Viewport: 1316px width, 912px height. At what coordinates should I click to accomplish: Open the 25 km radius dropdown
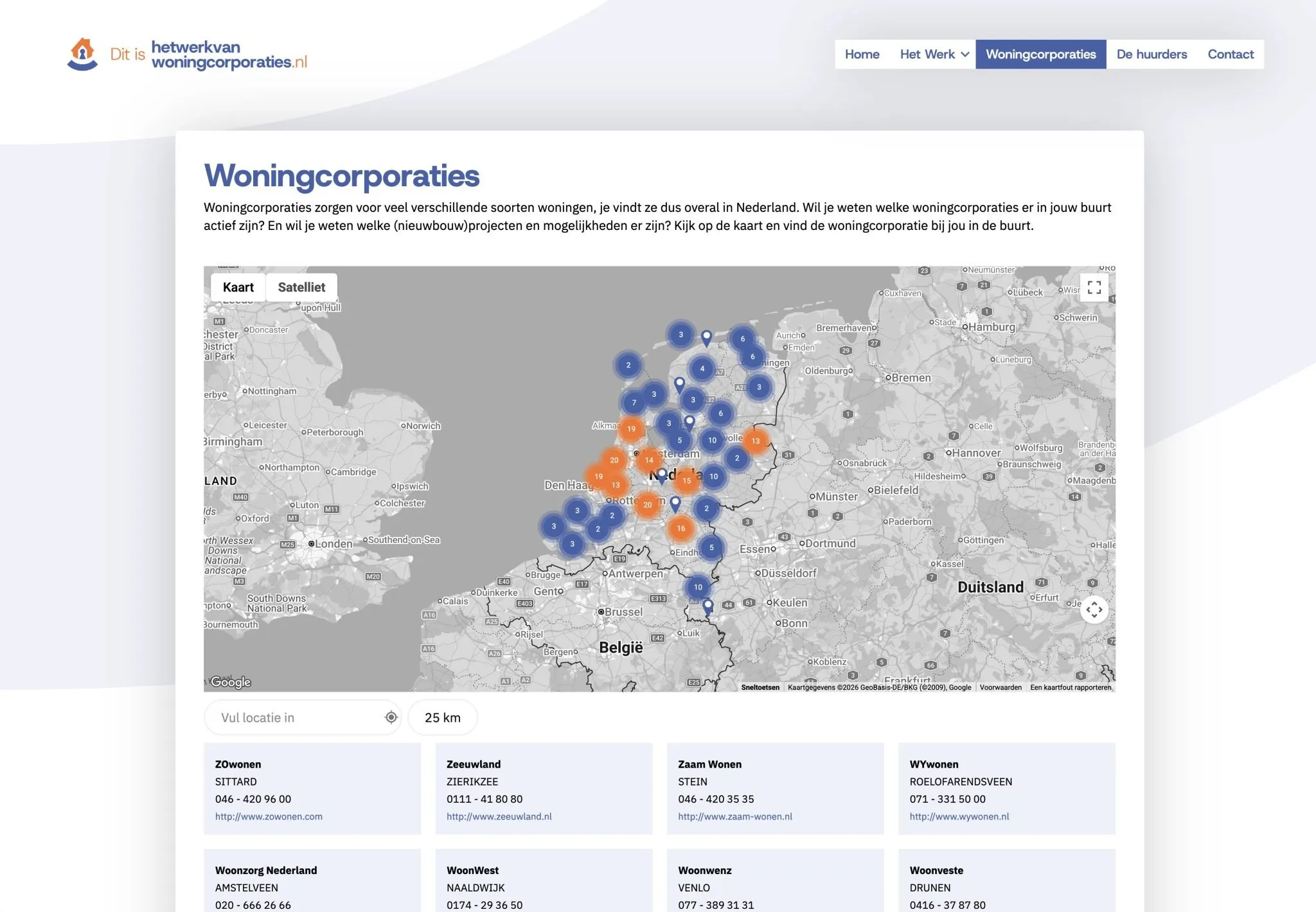click(x=443, y=717)
